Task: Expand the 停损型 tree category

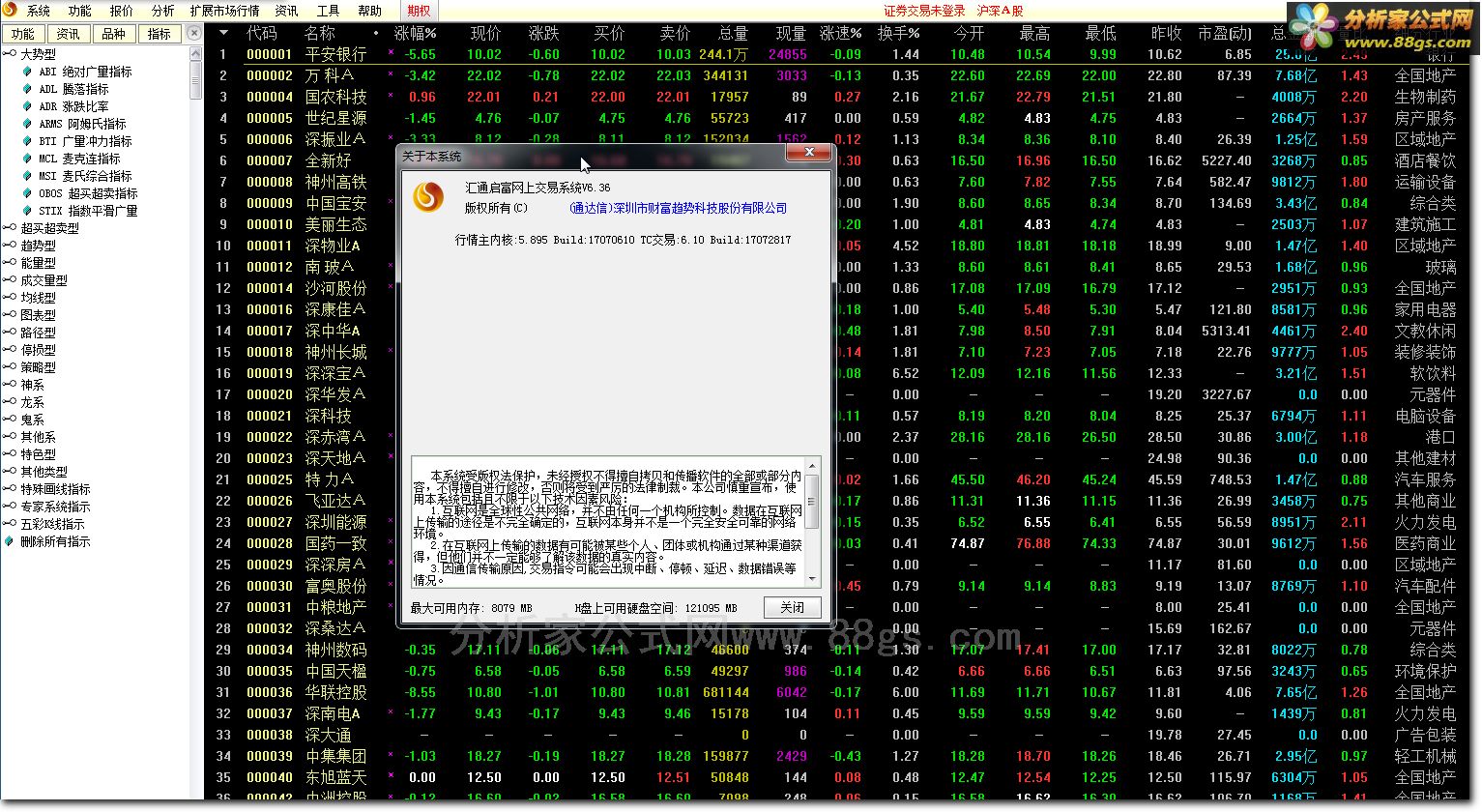Action: [x=10, y=350]
